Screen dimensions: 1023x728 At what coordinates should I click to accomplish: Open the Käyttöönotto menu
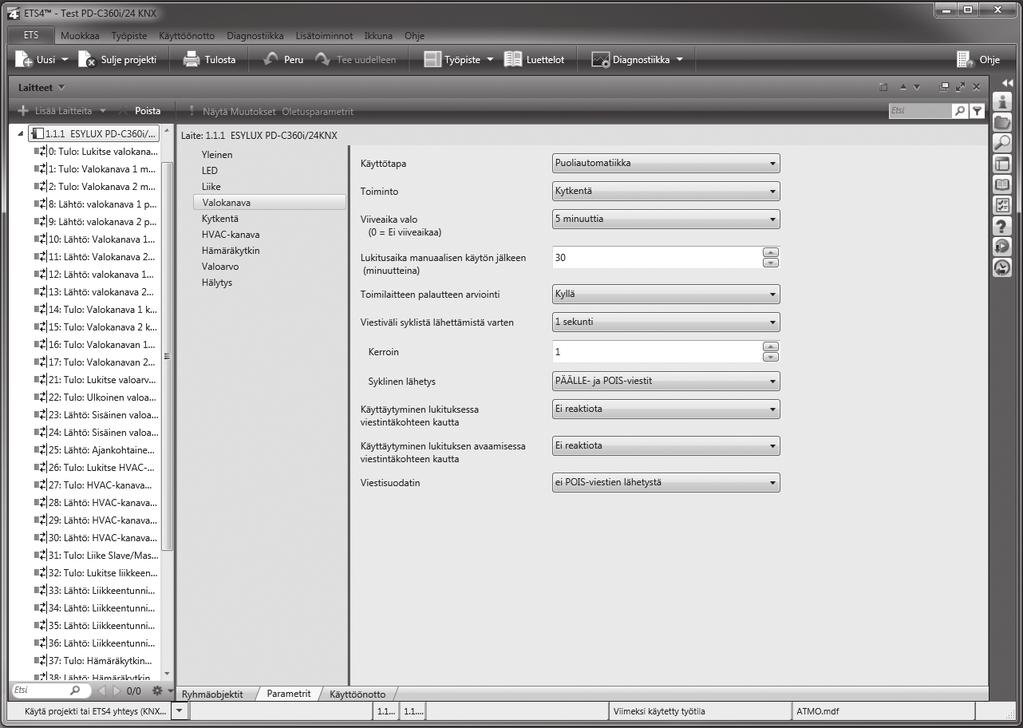pyautogui.click(x=187, y=36)
